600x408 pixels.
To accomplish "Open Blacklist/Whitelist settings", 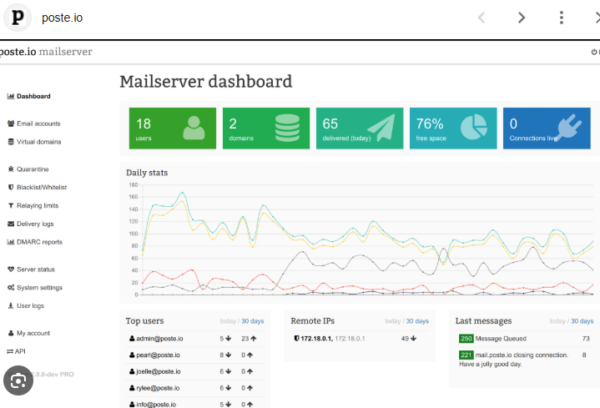I will pos(37,187).
